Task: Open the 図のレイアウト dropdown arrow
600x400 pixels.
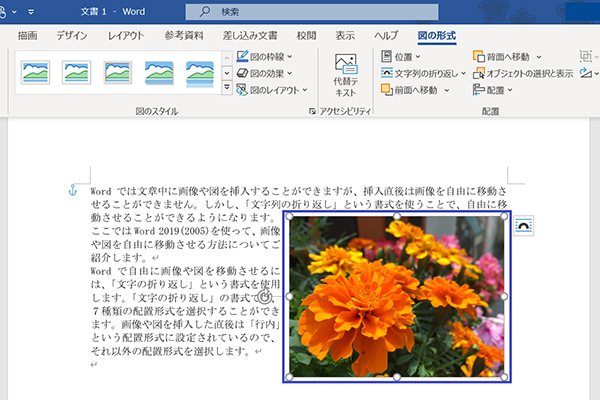Action: tap(305, 90)
